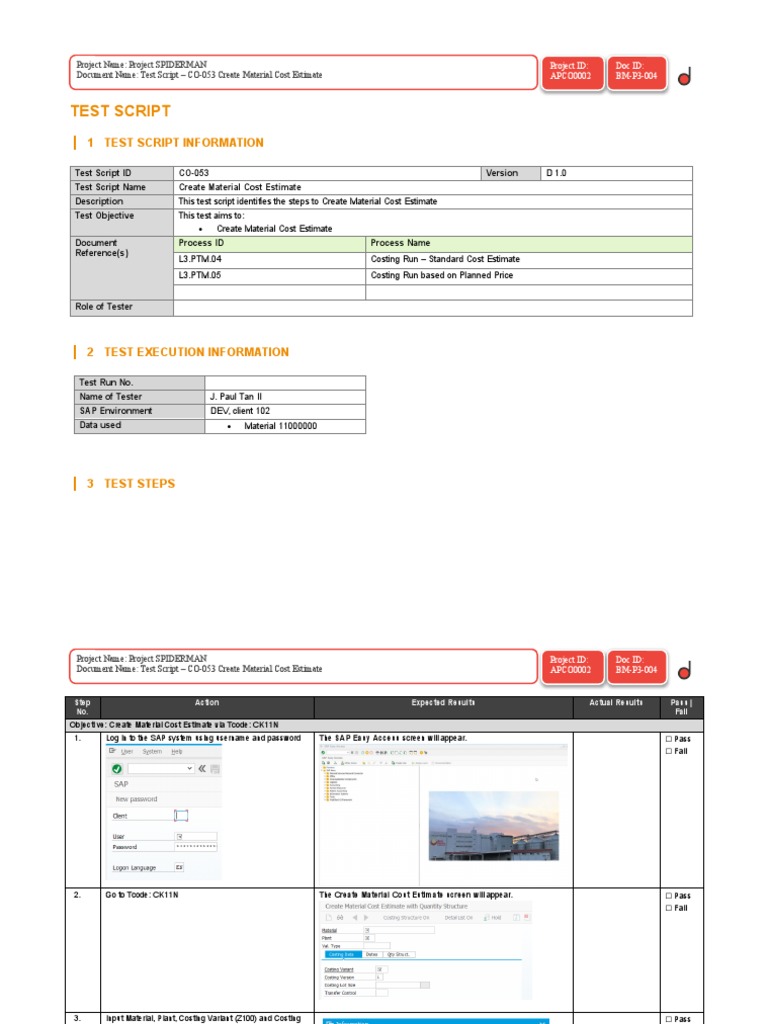Image resolution: width=768 pixels, height=1024 pixels.
Task: Click the right arrow icon in CK11N toolbar
Action: coord(366,918)
